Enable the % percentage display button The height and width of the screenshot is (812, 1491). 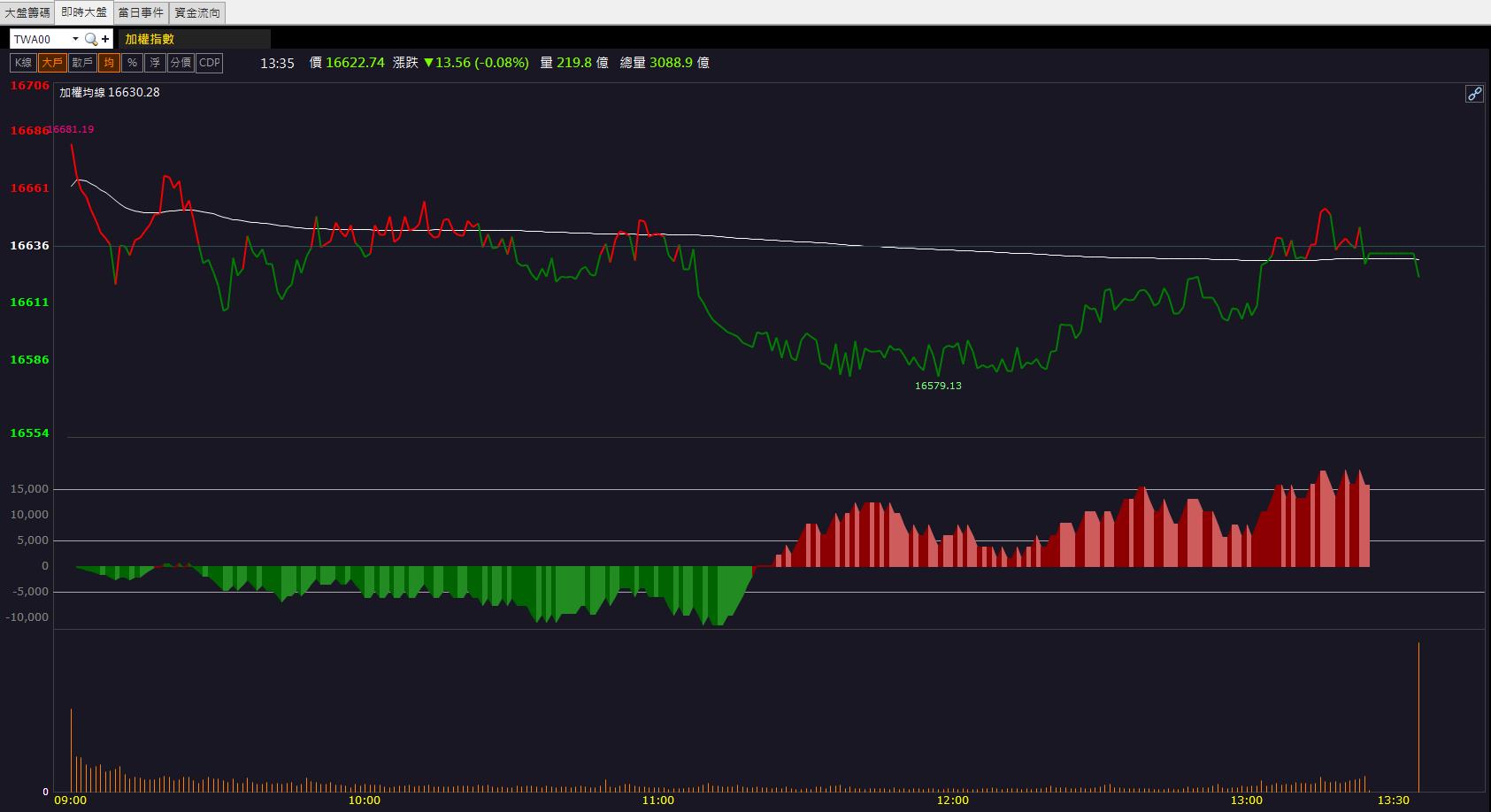pos(132,63)
